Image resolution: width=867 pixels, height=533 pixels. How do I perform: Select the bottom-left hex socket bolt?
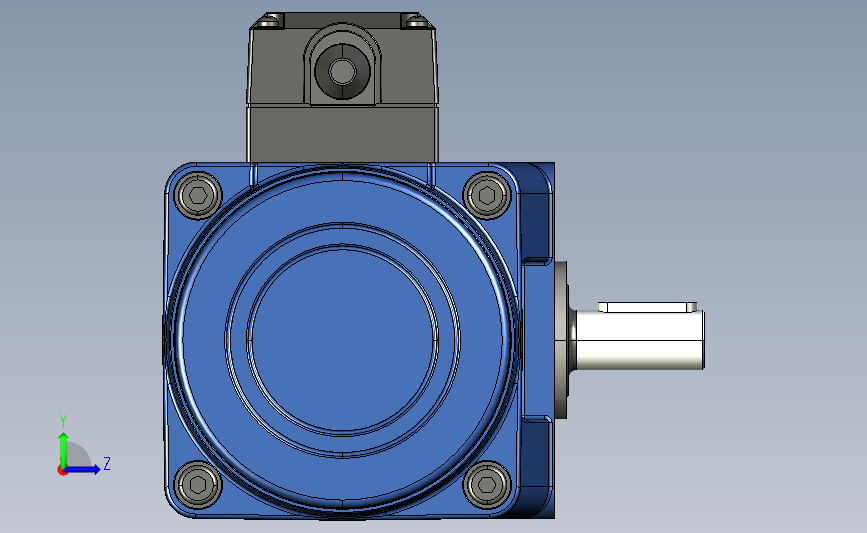pos(198,485)
